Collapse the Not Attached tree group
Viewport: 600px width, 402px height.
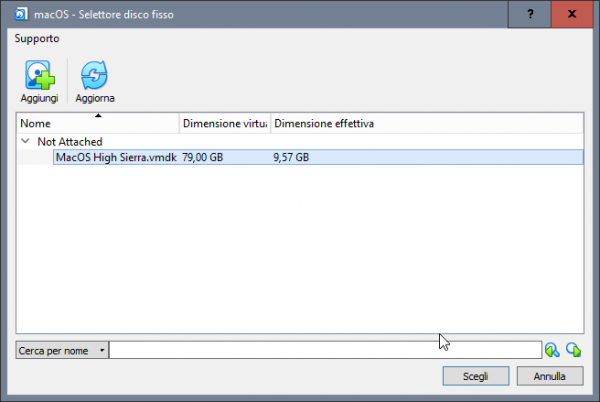point(25,141)
